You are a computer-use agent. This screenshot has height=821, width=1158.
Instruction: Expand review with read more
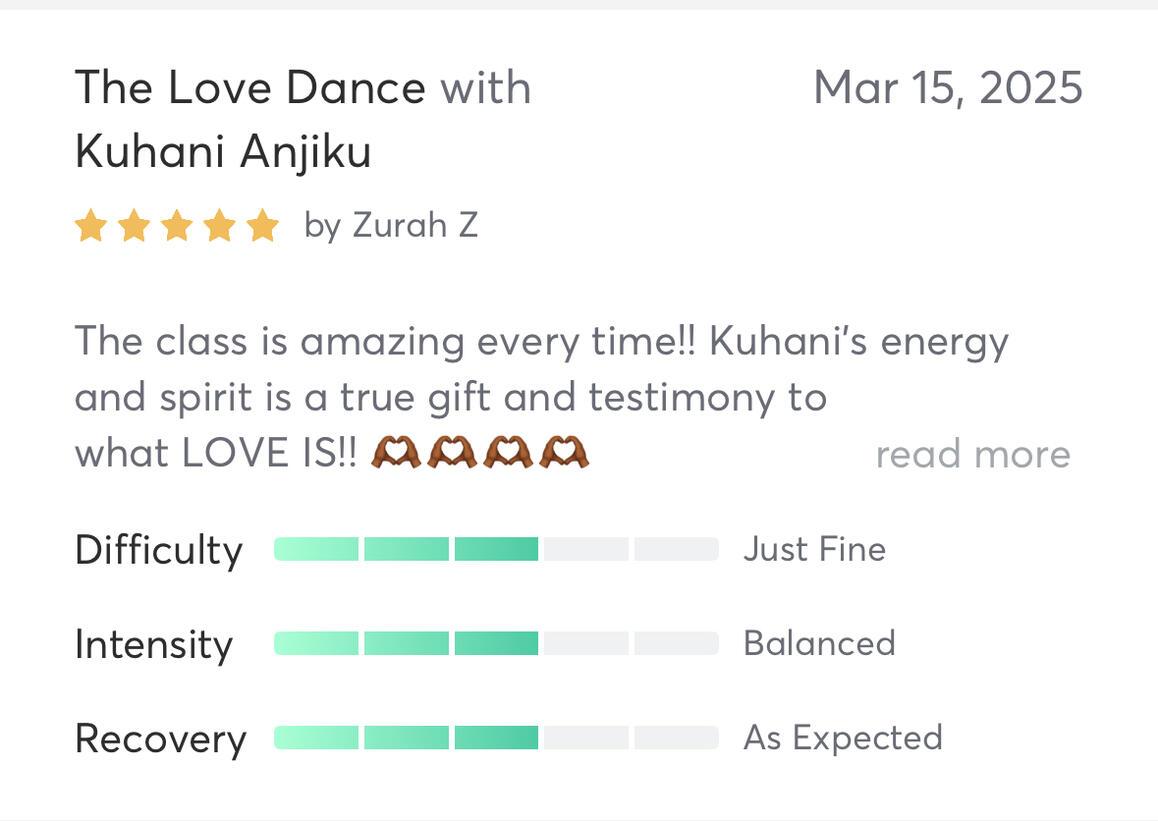coord(972,455)
